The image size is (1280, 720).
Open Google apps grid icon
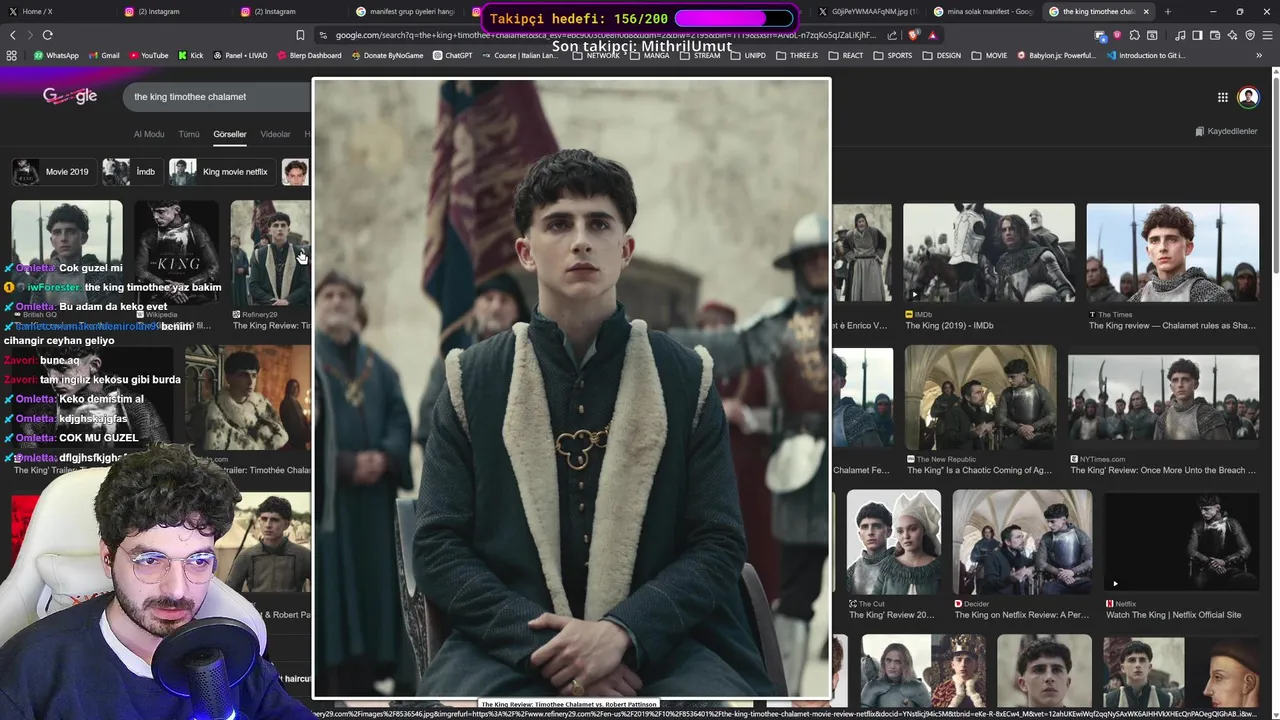tap(1222, 97)
